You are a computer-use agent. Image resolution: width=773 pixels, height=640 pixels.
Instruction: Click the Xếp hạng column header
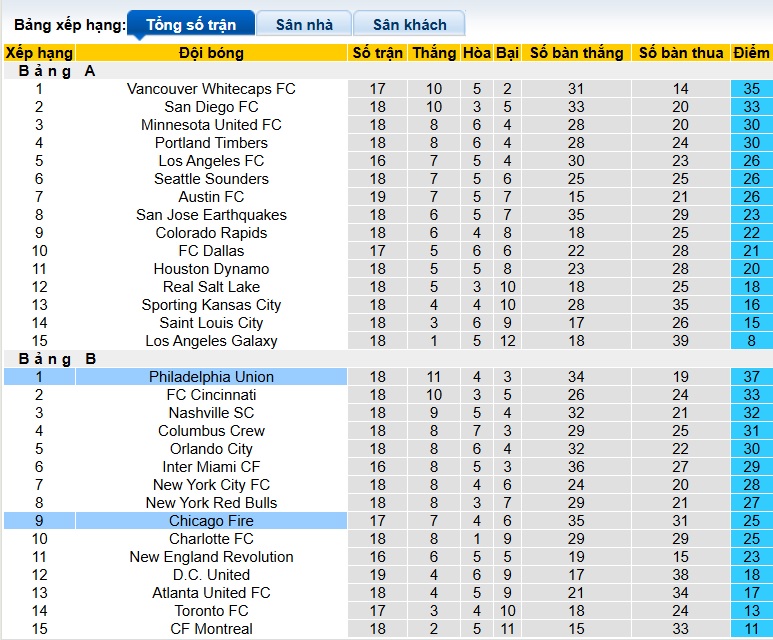(x=39, y=53)
